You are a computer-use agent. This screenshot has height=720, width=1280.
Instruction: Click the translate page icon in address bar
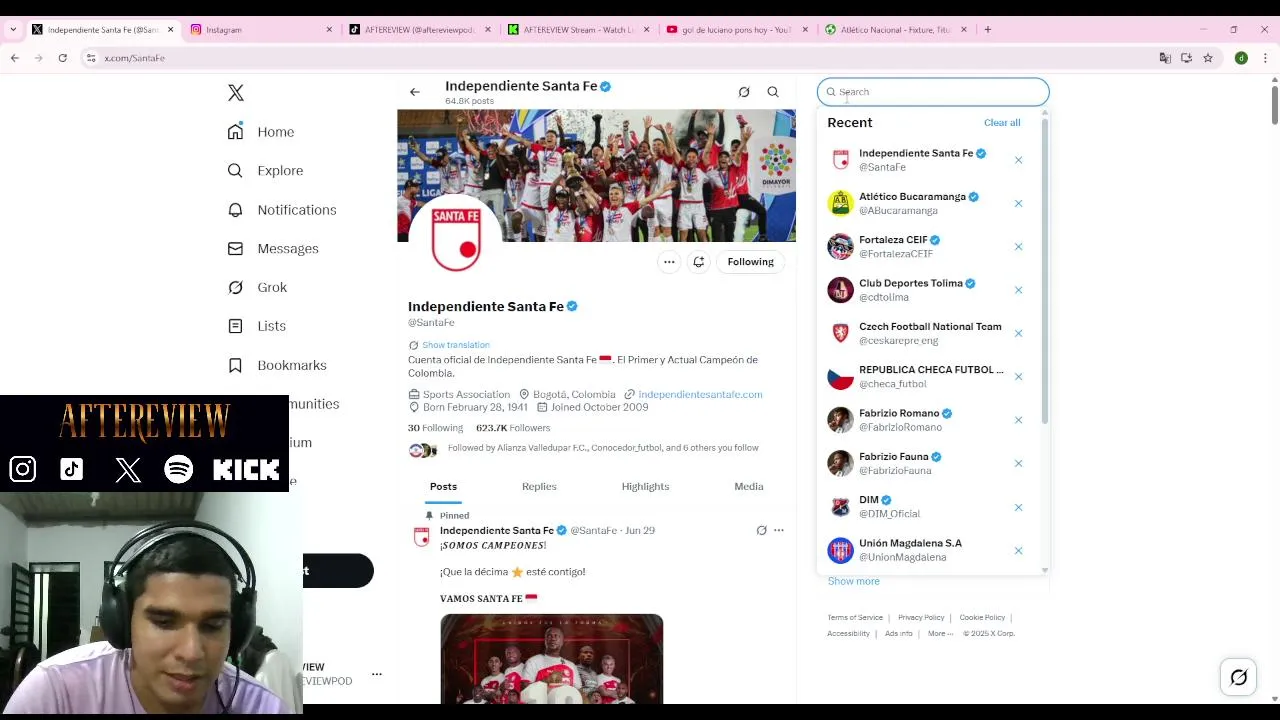(1165, 58)
